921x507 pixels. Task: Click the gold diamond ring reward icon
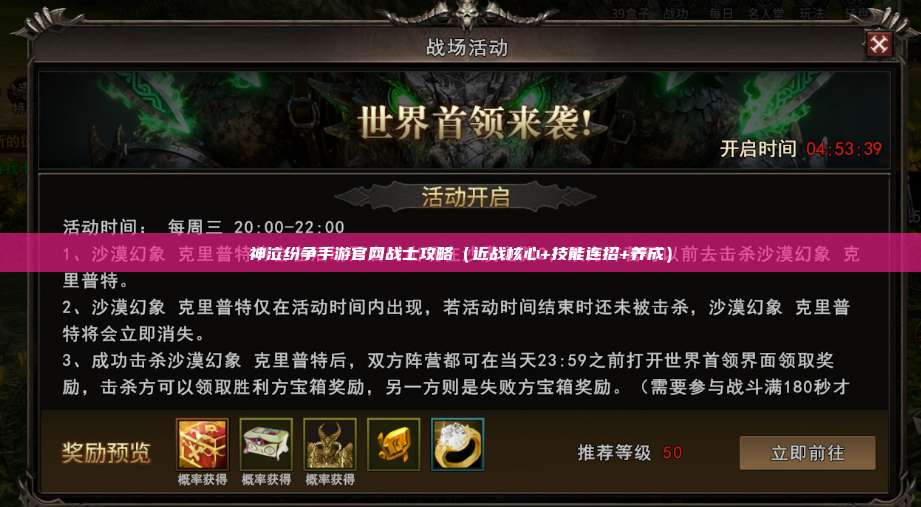point(458,444)
